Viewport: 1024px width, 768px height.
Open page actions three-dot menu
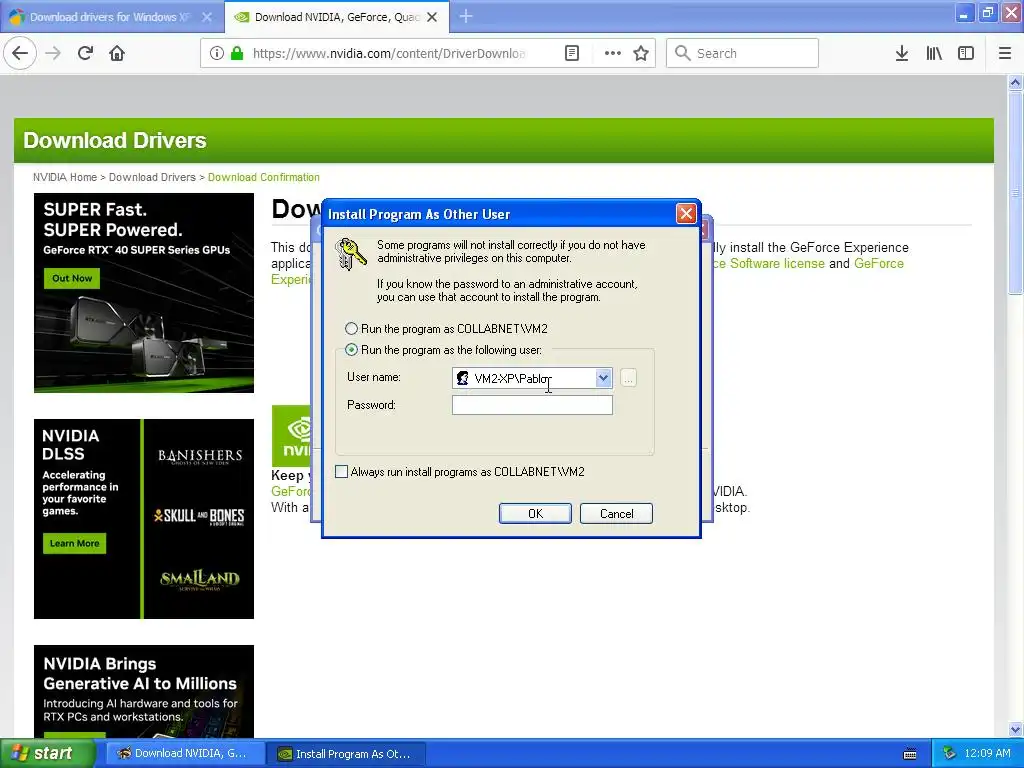(613, 53)
